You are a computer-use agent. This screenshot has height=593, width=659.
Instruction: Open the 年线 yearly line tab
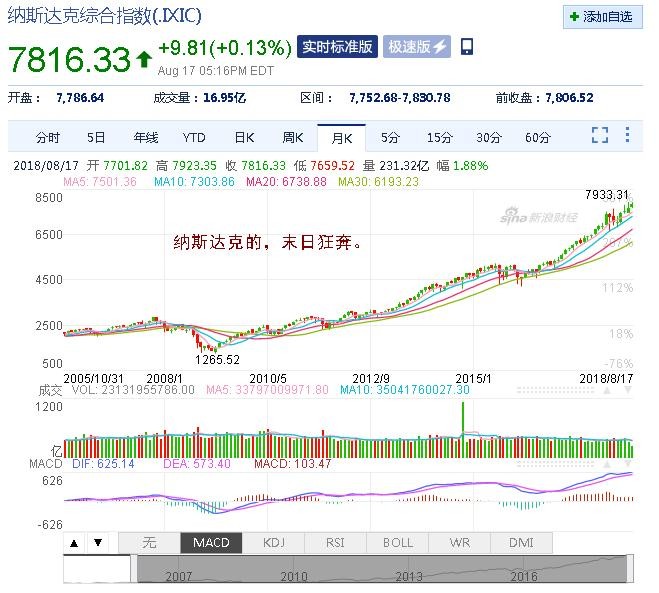coord(145,137)
